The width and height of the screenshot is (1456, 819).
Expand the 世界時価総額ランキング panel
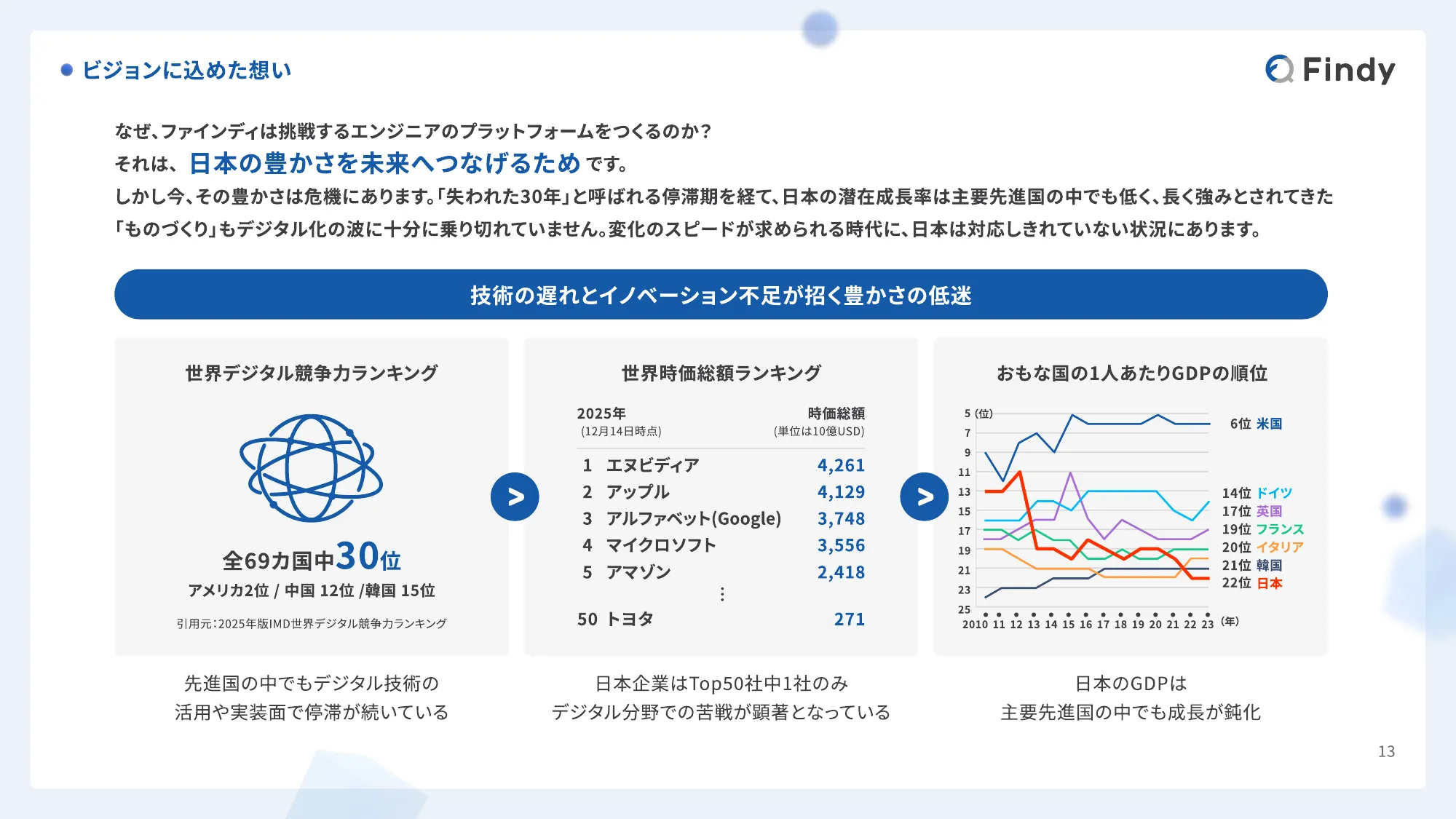(x=720, y=372)
